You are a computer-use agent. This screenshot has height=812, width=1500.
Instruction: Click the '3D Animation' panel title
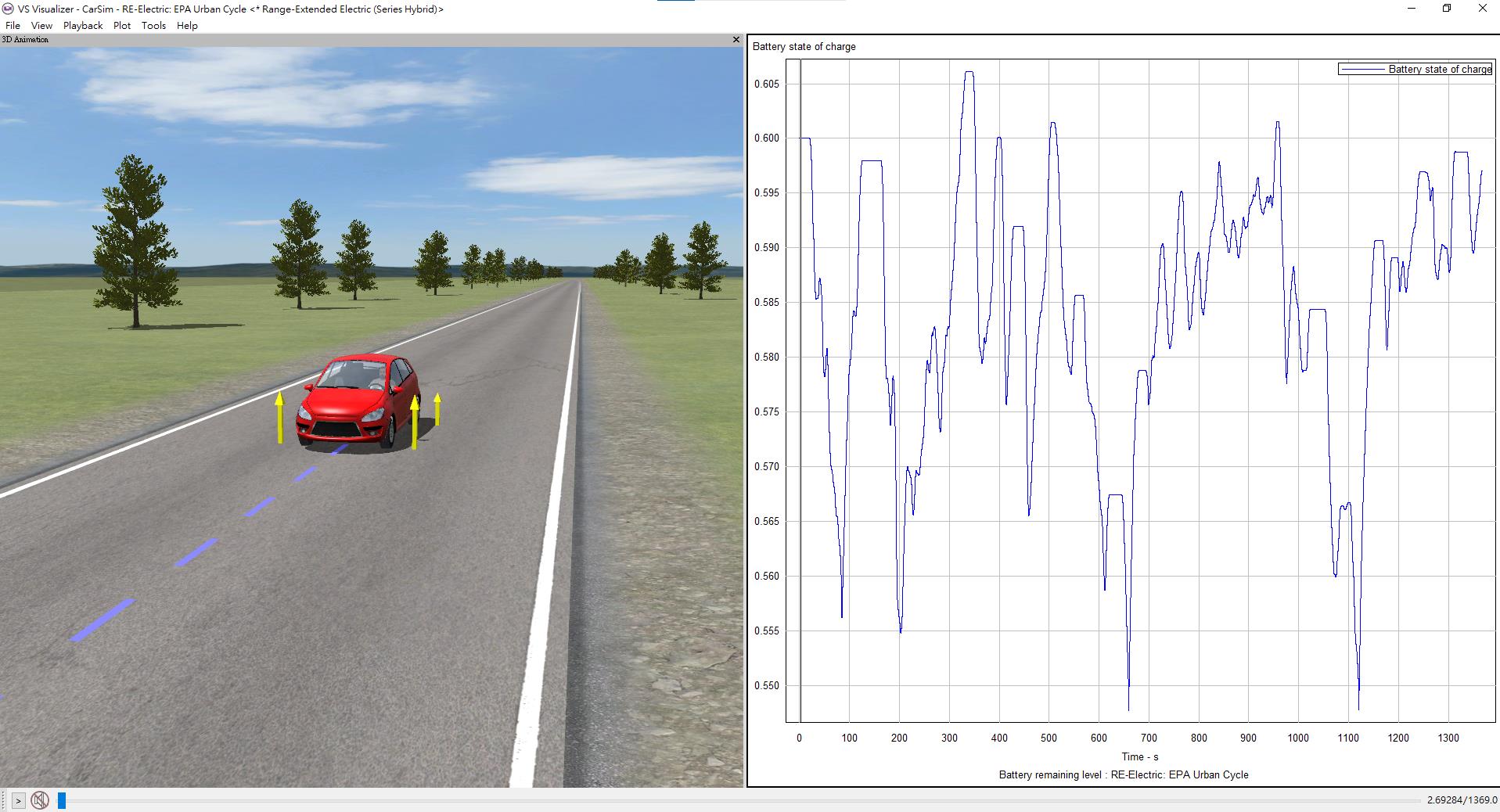click(25, 39)
